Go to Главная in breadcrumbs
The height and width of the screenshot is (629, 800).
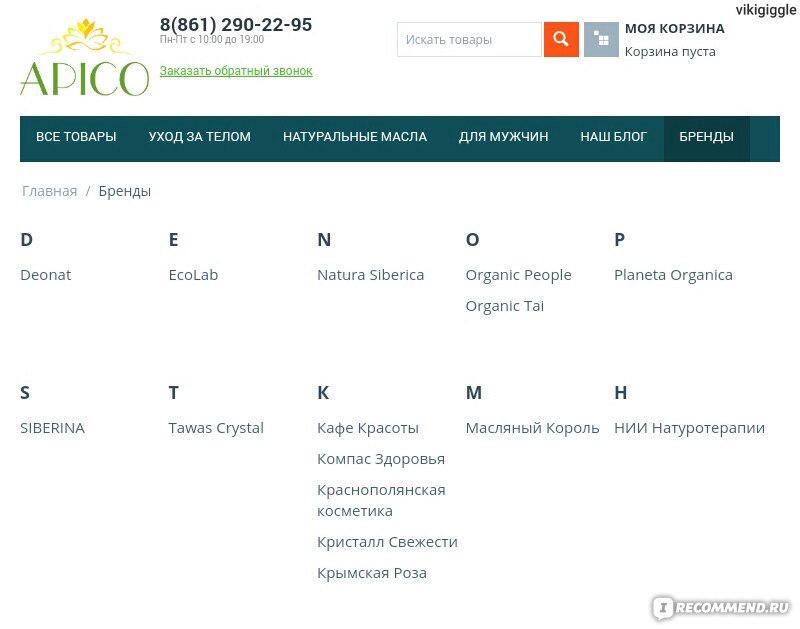tap(49, 191)
